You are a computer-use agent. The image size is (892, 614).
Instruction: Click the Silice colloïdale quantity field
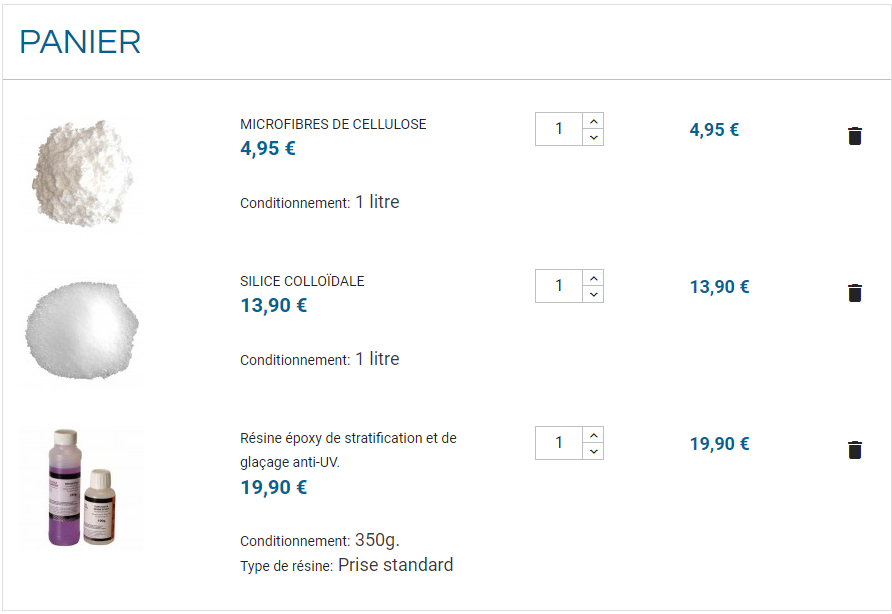559,286
